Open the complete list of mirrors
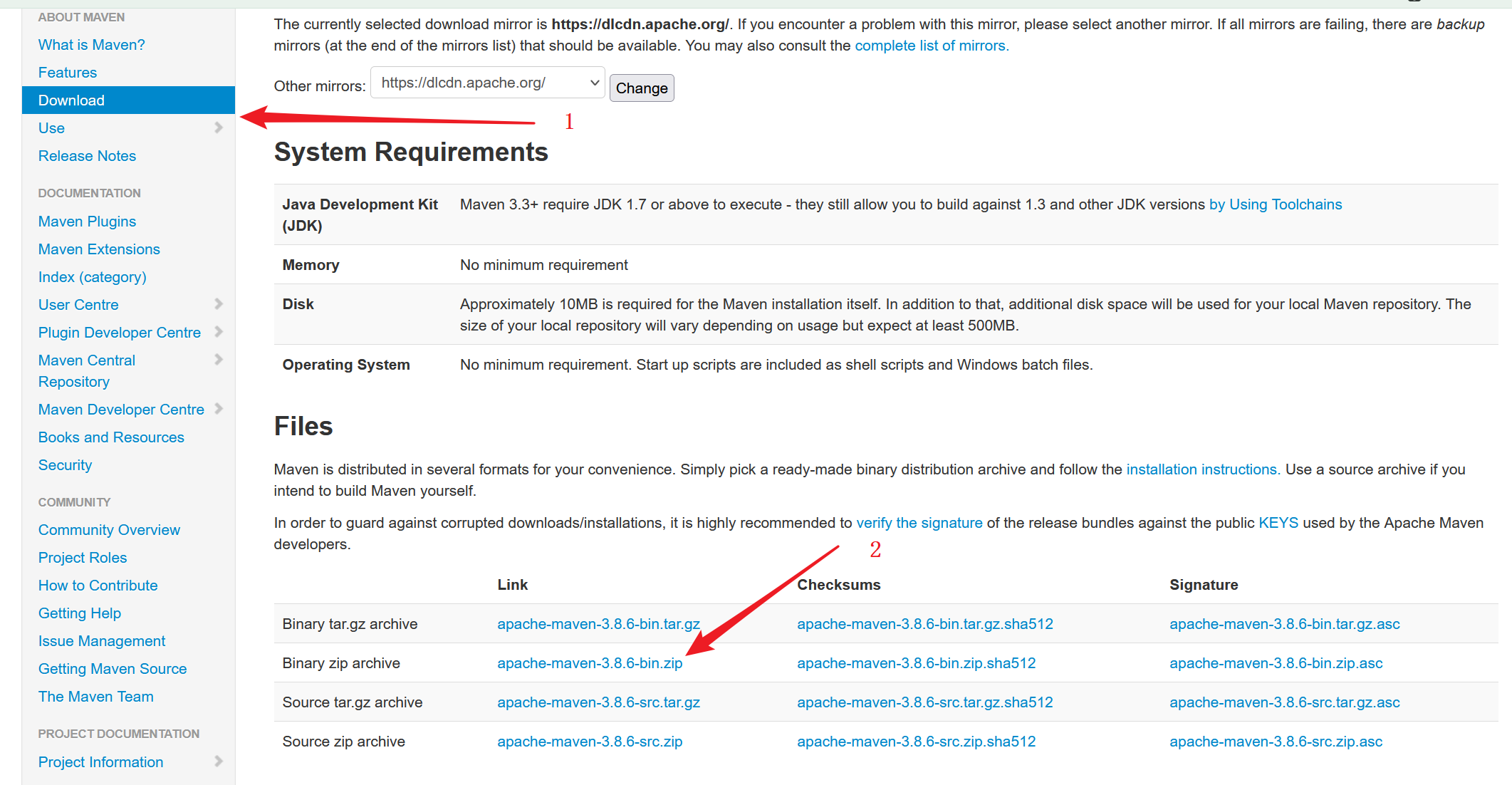1512x785 pixels. click(932, 46)
